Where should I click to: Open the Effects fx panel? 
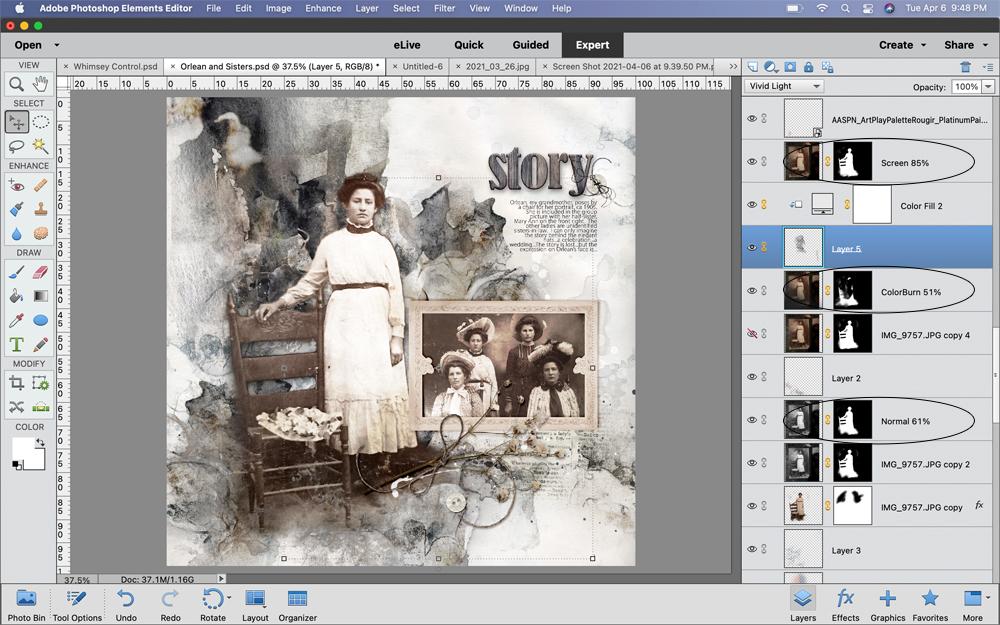(x=846, y=605)
